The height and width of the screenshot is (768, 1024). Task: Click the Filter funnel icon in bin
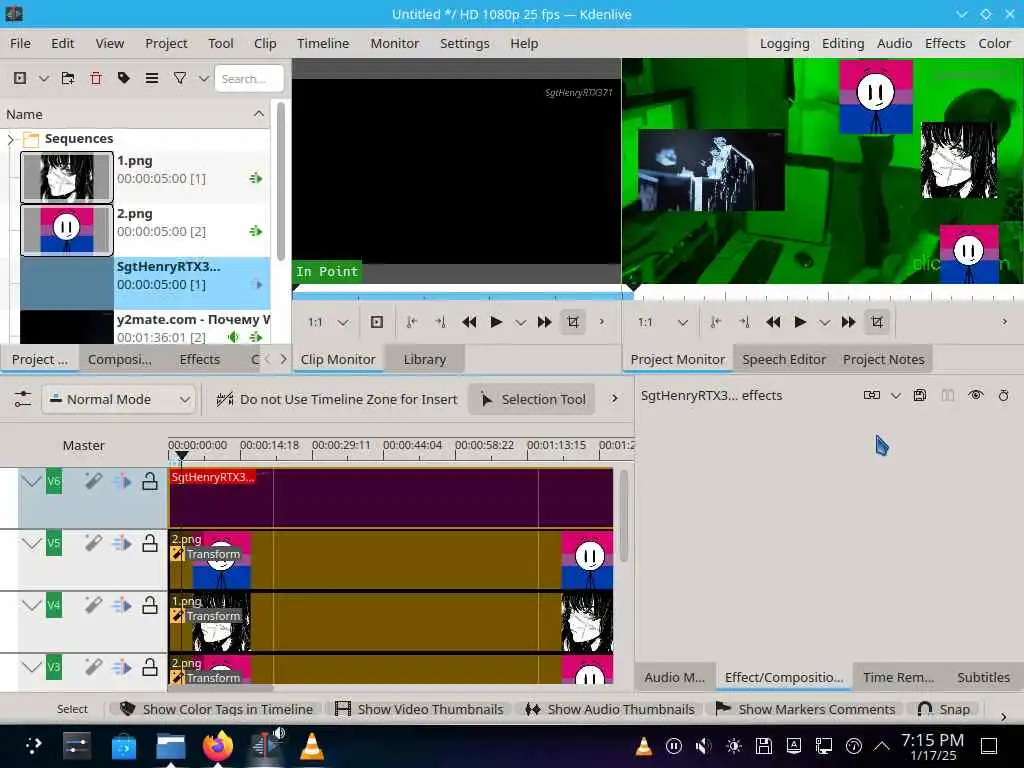click(x=180, y=78)
